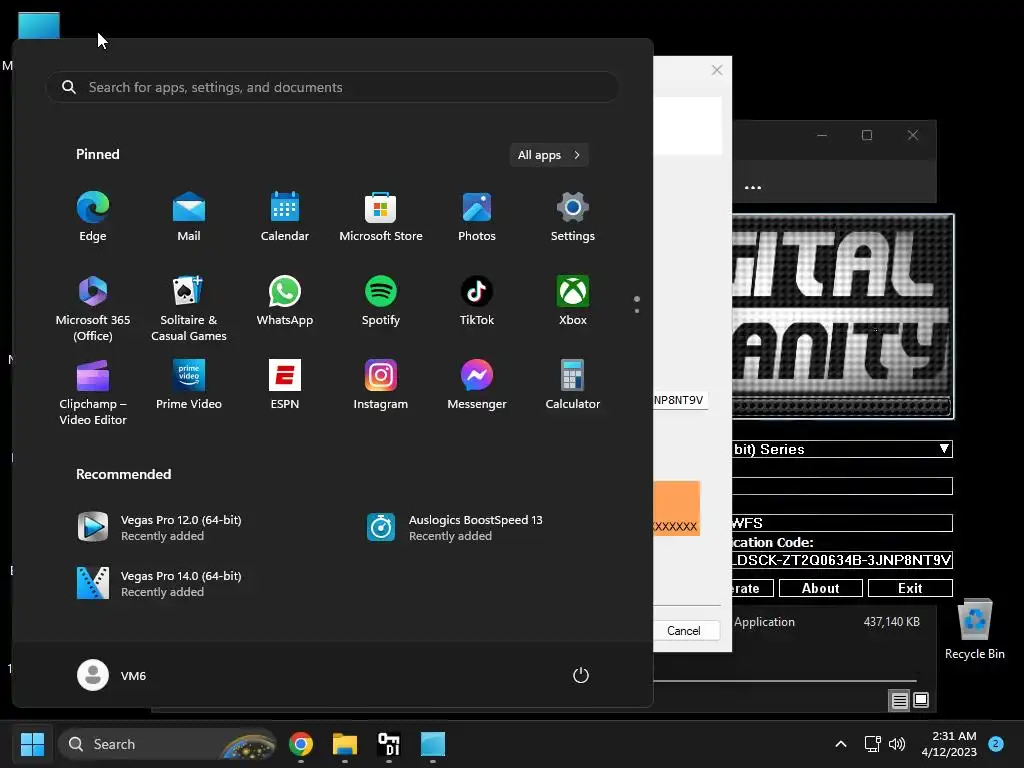Launch the Mail app
Viewport: 1024px width, 768px height.
189,217
